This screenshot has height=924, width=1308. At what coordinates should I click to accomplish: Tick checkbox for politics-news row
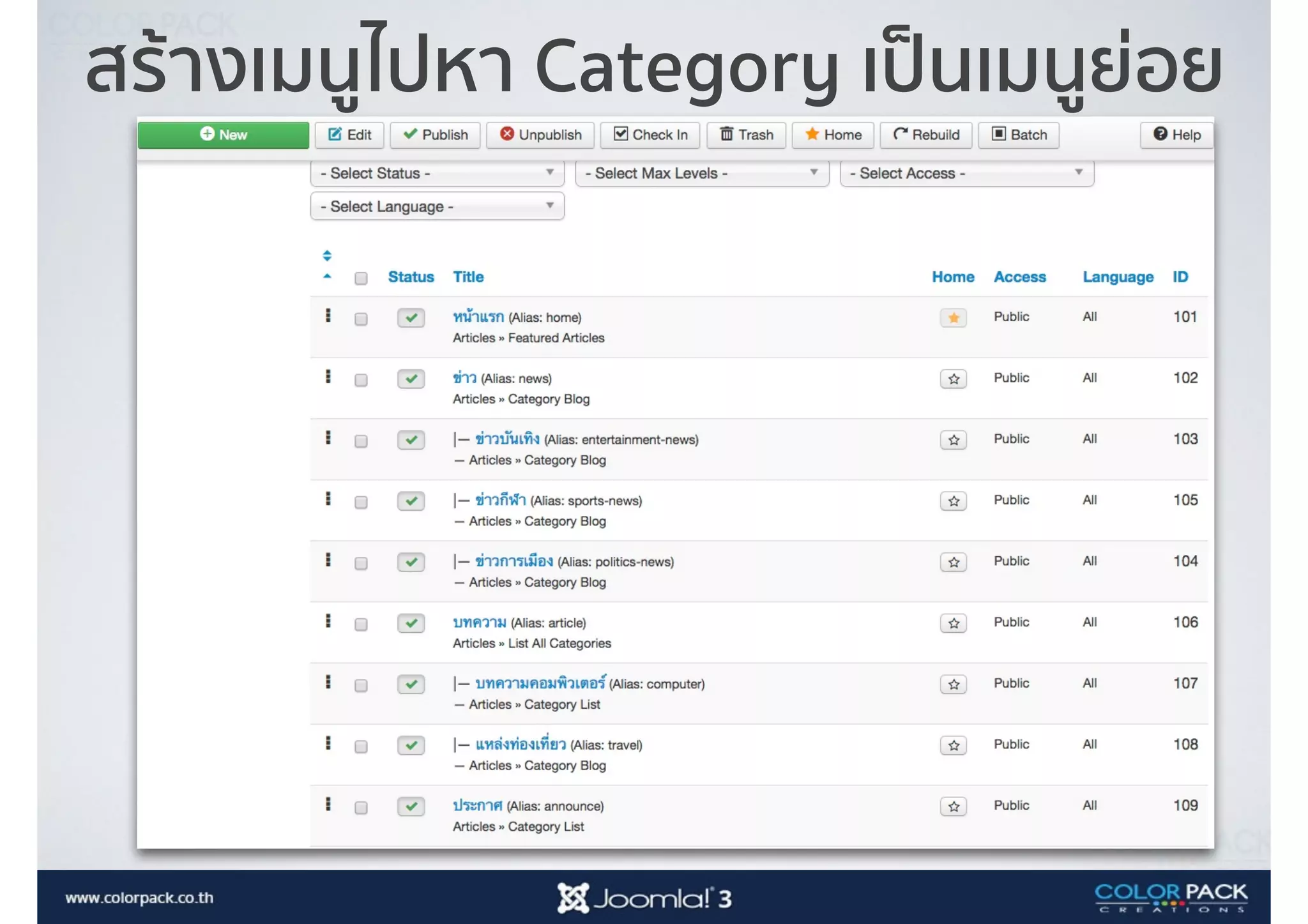coord(361,563)
